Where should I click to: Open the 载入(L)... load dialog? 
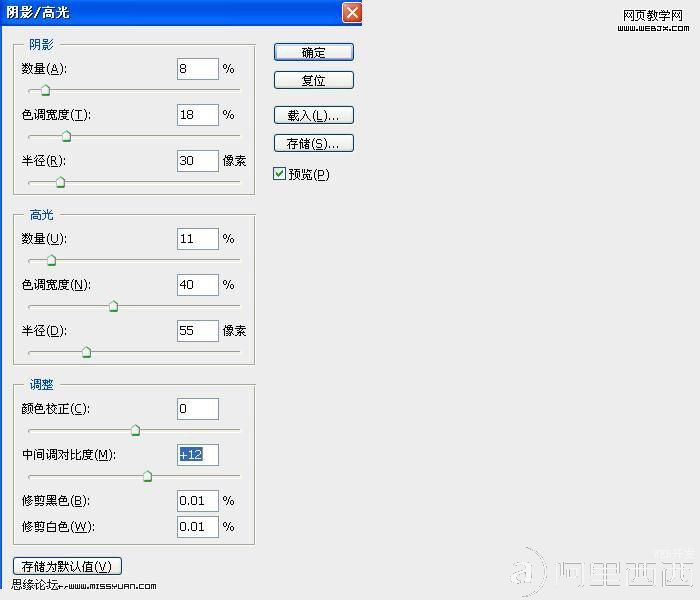pos(313,116)
